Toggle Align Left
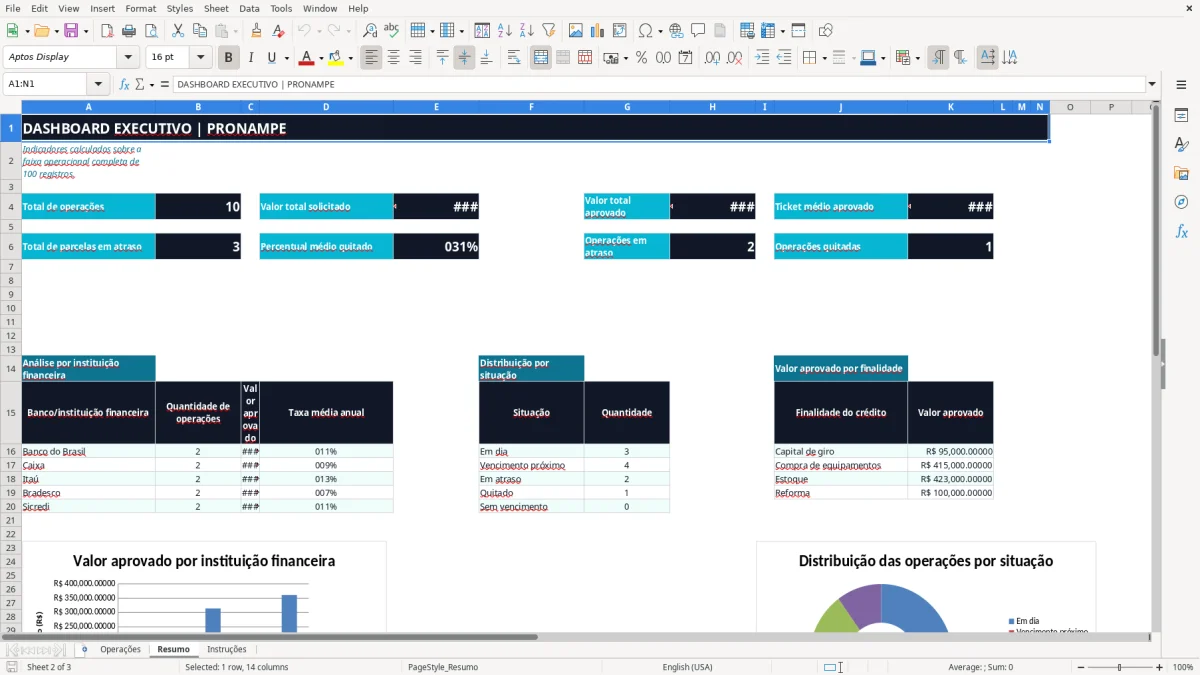 (371, 58)
